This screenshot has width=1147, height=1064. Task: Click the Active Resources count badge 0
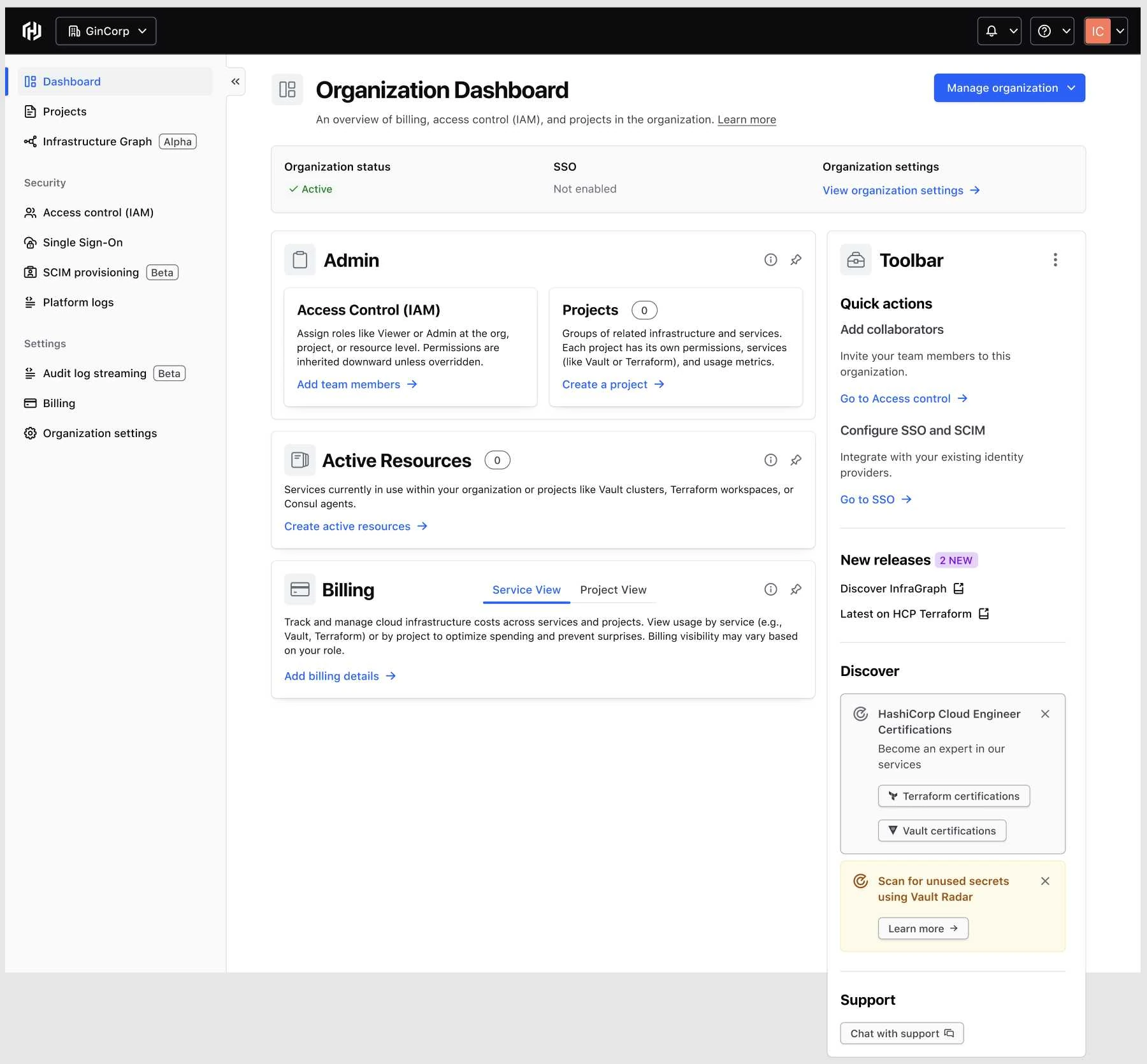[x=497, y=460]
